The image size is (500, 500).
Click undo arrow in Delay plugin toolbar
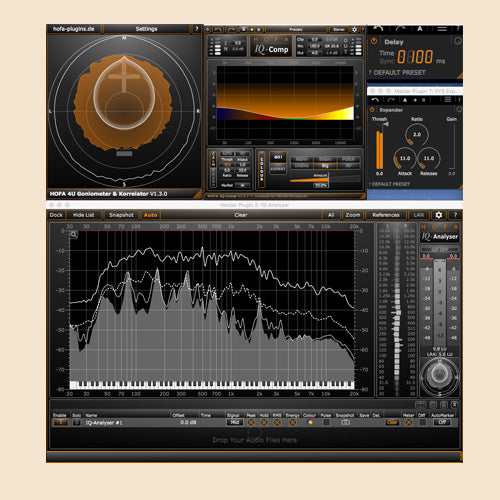pos(378,29)
